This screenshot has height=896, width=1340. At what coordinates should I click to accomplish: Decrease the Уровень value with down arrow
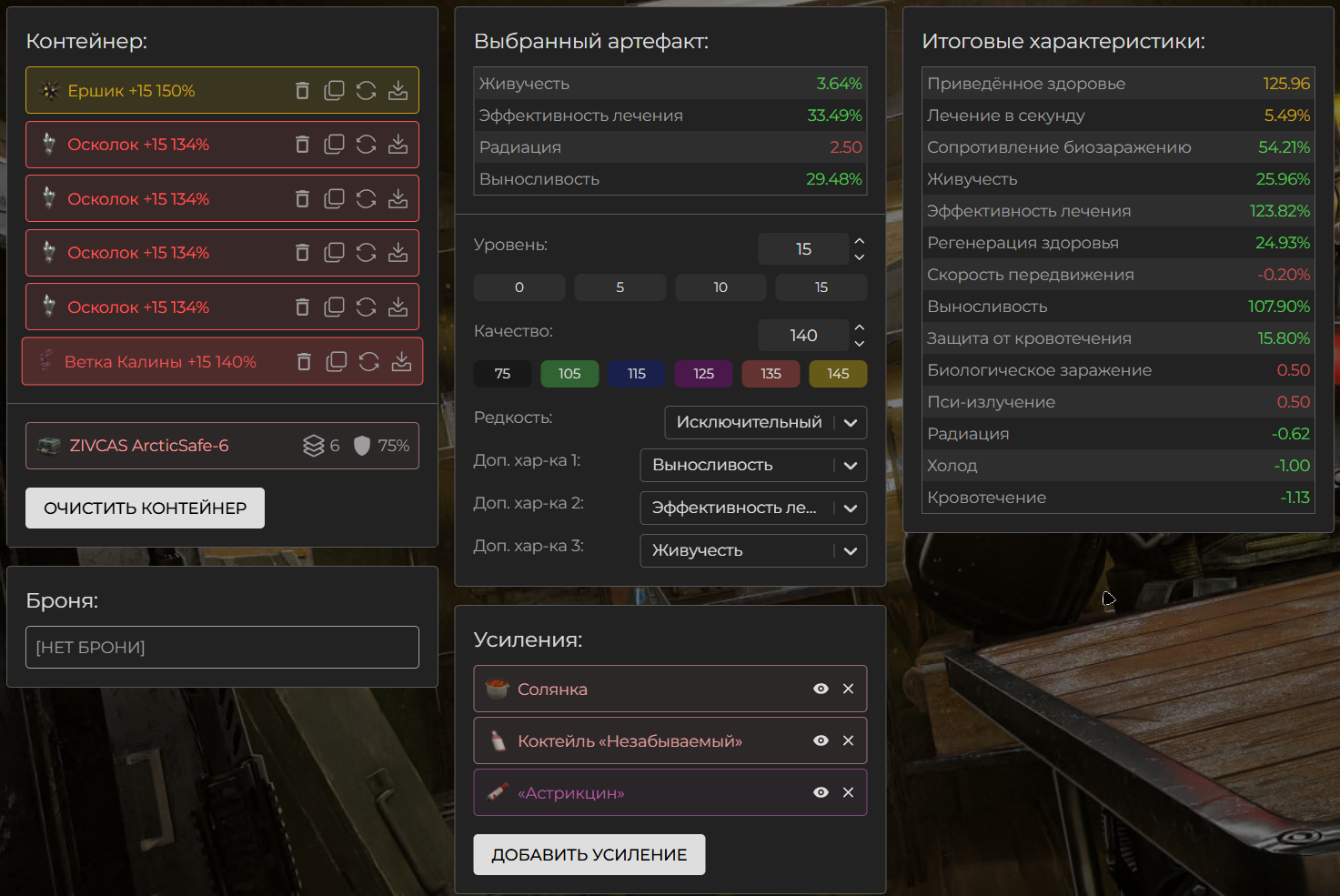point(860,257)
